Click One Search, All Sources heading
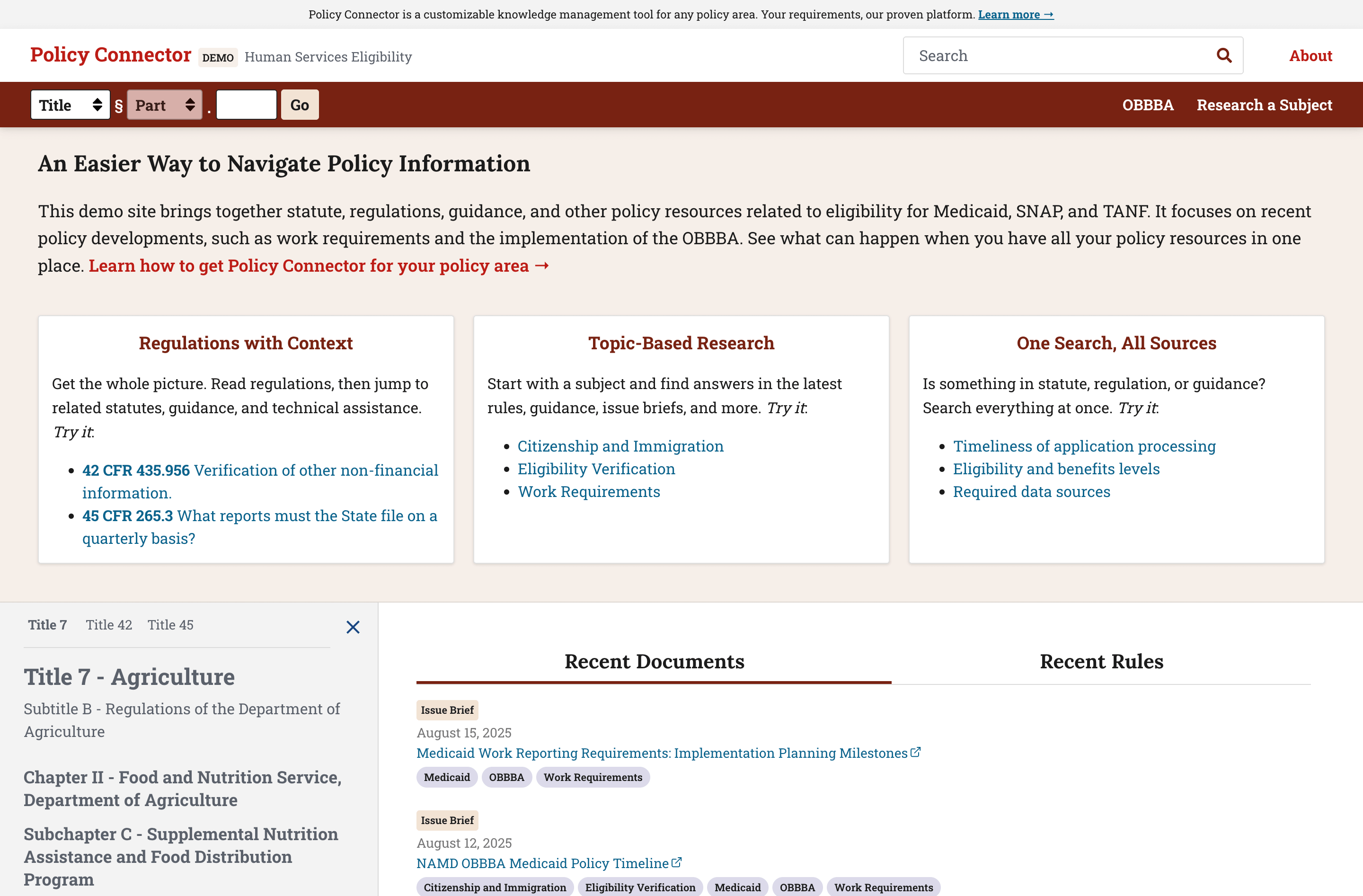The image size is (1363, 896). (x=1116, y=343)
